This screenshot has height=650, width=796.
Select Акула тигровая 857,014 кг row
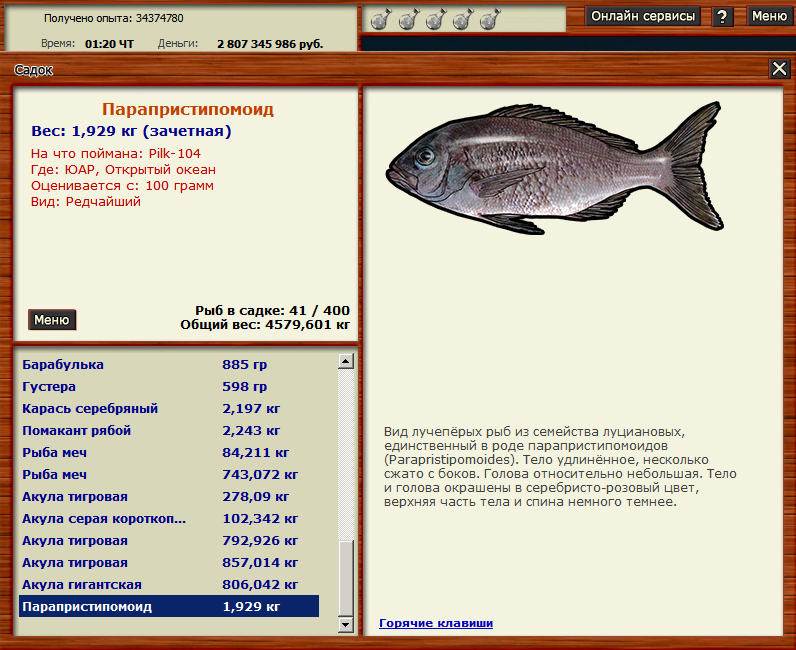(169, 563)
